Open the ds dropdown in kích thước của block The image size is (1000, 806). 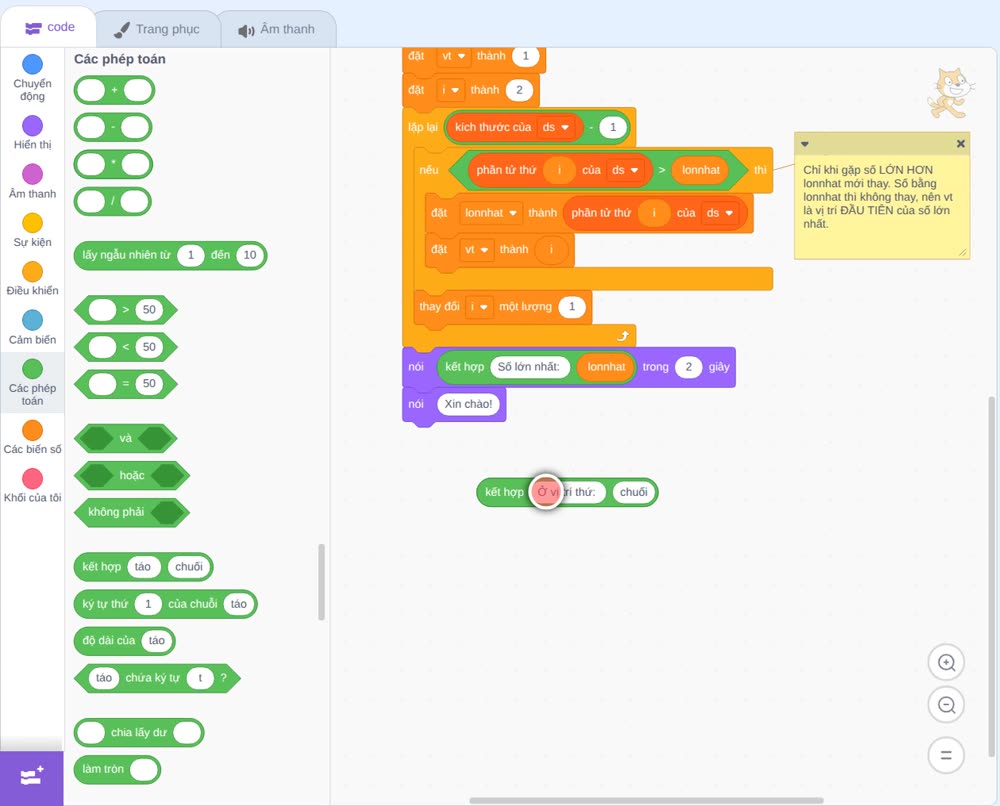[x=556, y=128]
